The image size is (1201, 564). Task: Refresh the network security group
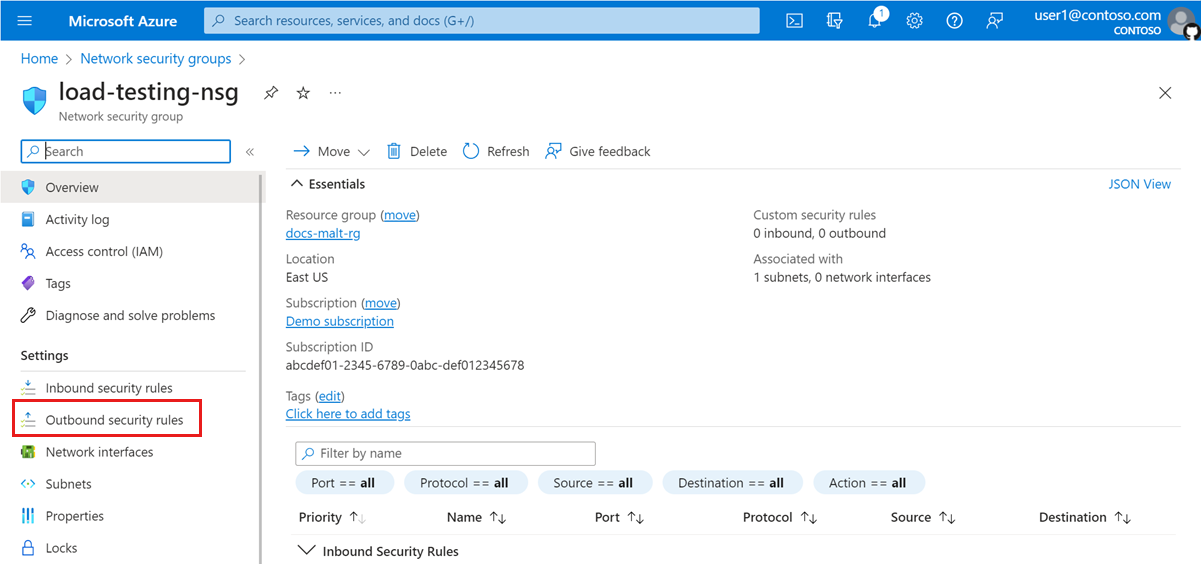[x=496, y=151]
